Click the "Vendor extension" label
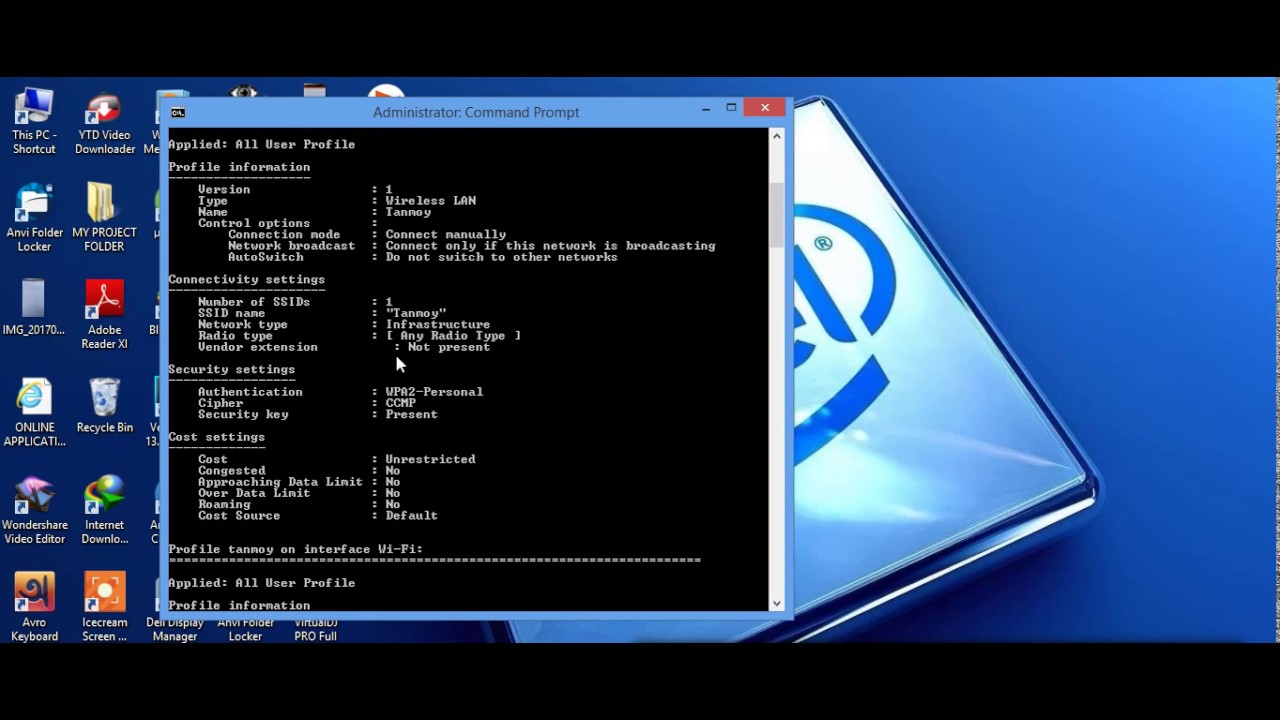The width and height of the screenshot is (1280, 720). point(257,347)
